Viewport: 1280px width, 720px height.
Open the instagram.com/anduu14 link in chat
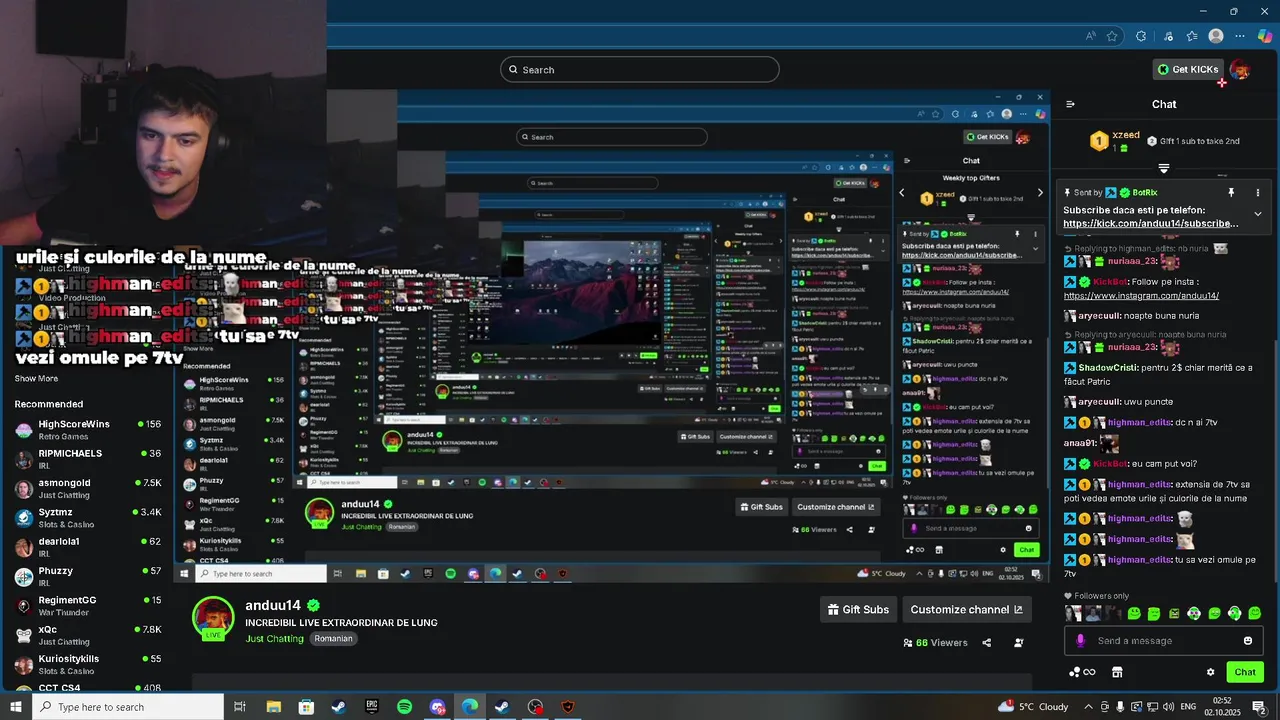click(1141, 296)
